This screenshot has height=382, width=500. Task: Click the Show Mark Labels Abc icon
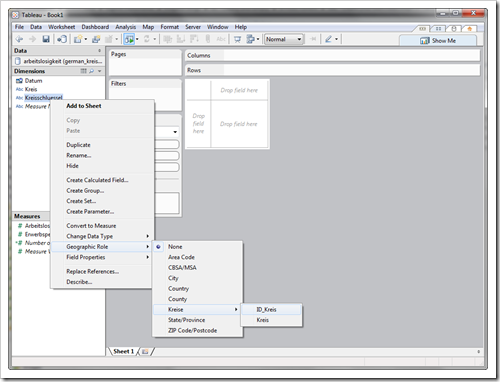(x=221, y=39)
